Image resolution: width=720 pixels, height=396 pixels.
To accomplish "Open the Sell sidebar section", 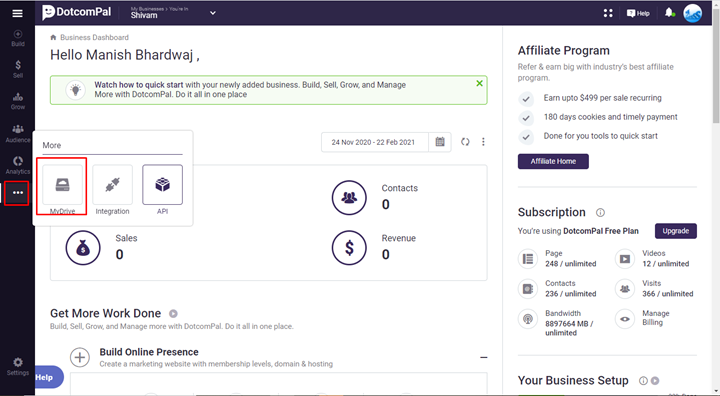I will click(x=17, y=69).
